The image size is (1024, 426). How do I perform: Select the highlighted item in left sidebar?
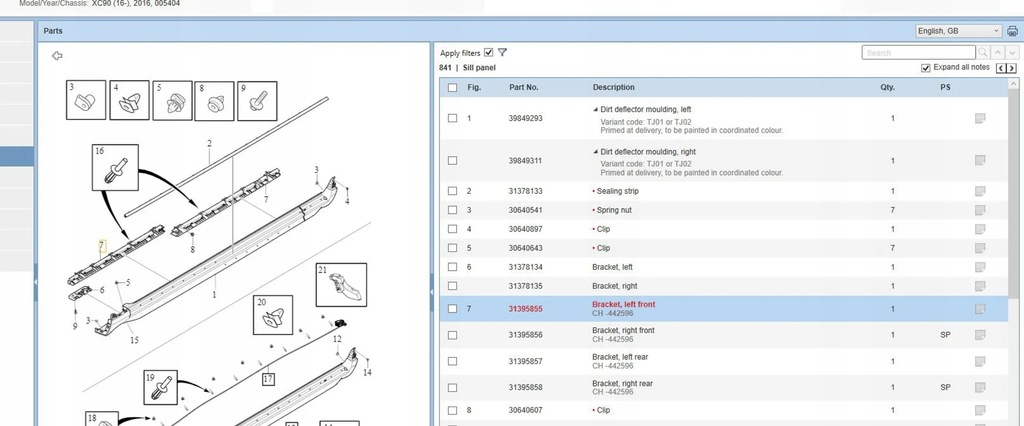[17, 156]
